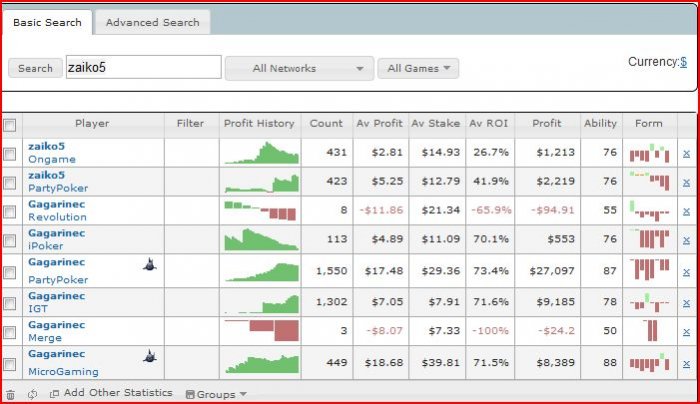700x404 pixels.
Task: Remove Gagarinec Merge row with X
Action: 687,332
